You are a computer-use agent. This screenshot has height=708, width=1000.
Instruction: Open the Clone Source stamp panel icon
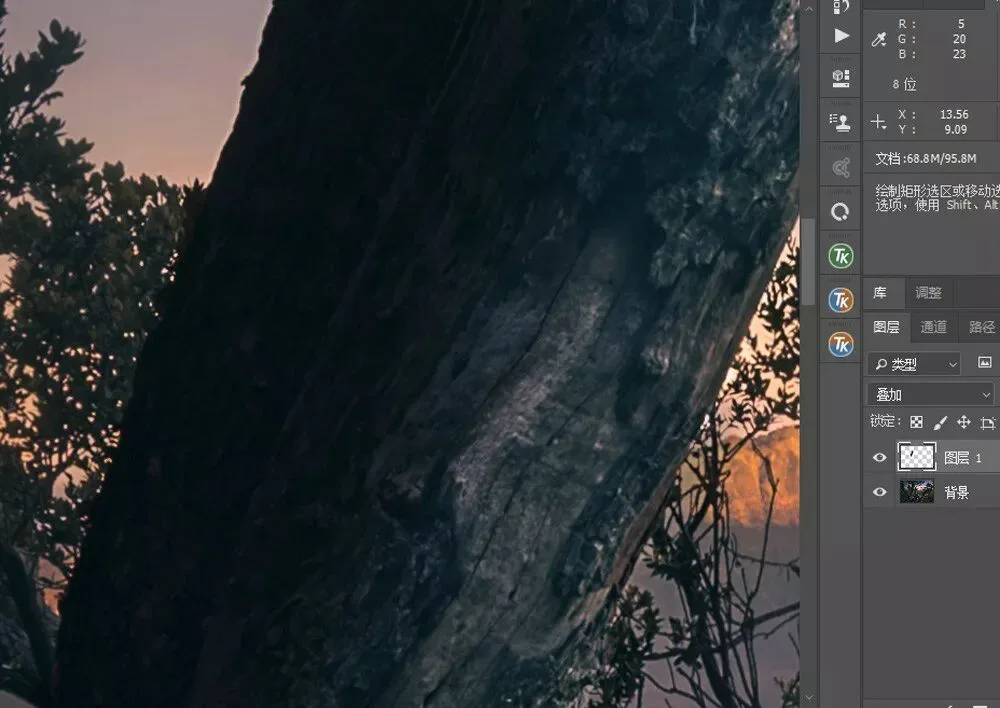[x=841, y=121]
